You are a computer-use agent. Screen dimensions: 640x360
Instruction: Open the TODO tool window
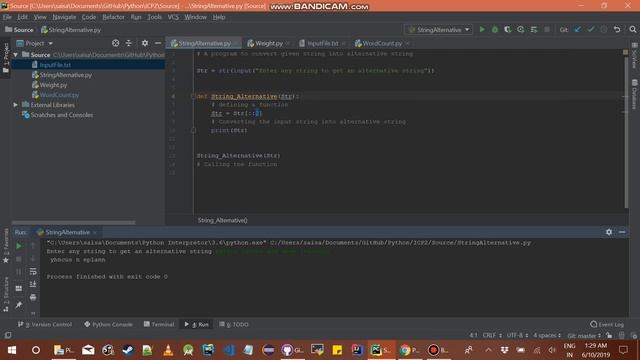233,324
